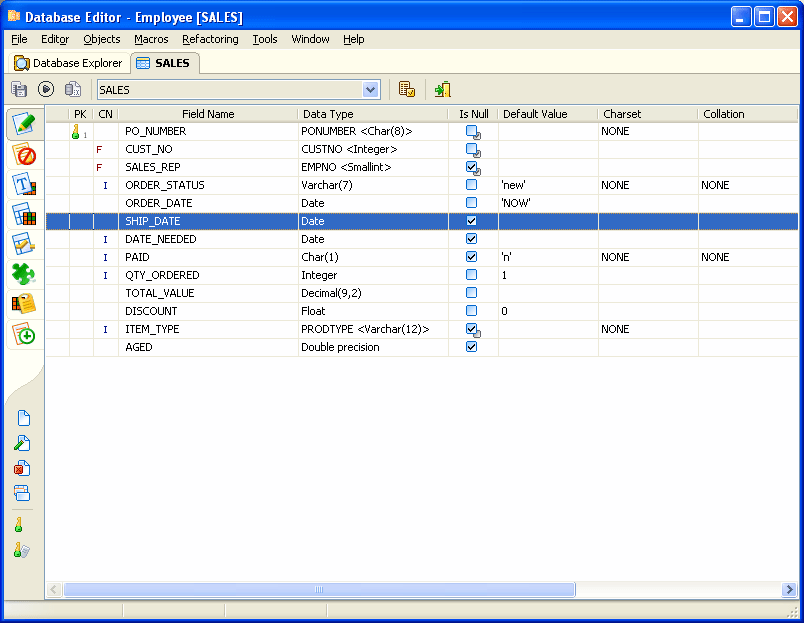This screenshot has width=804, height=623.
Task: Click the green exit door toolbar icon
Action: tap(442, 90)
